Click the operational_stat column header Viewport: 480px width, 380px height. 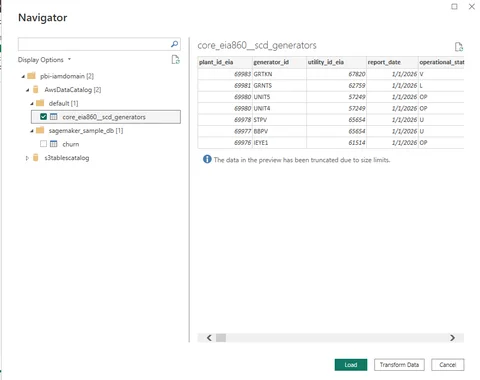(441, 62)
